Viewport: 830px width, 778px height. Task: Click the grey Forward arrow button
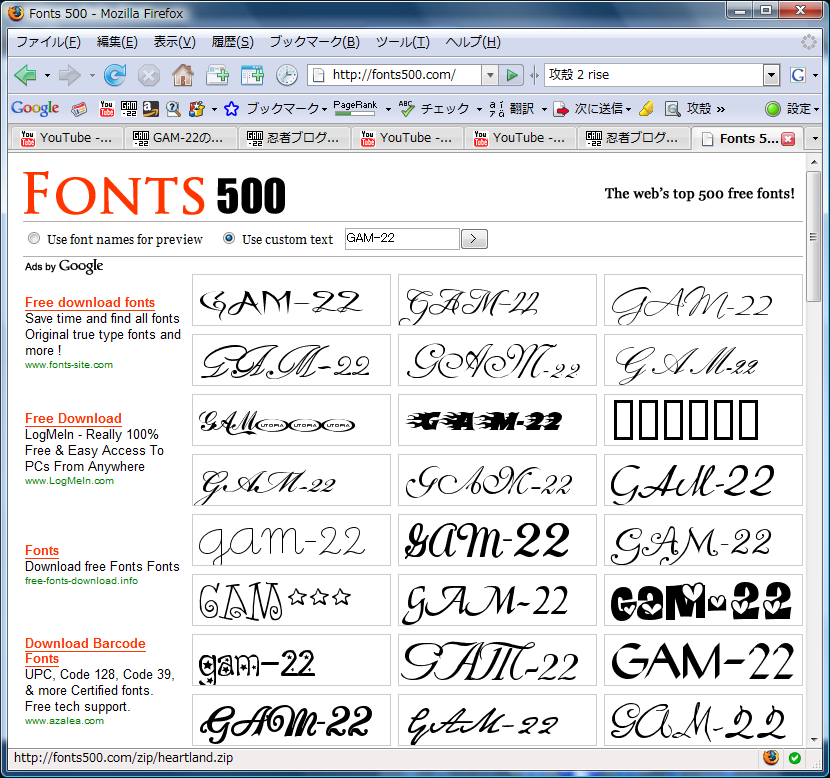pos(70,75)
